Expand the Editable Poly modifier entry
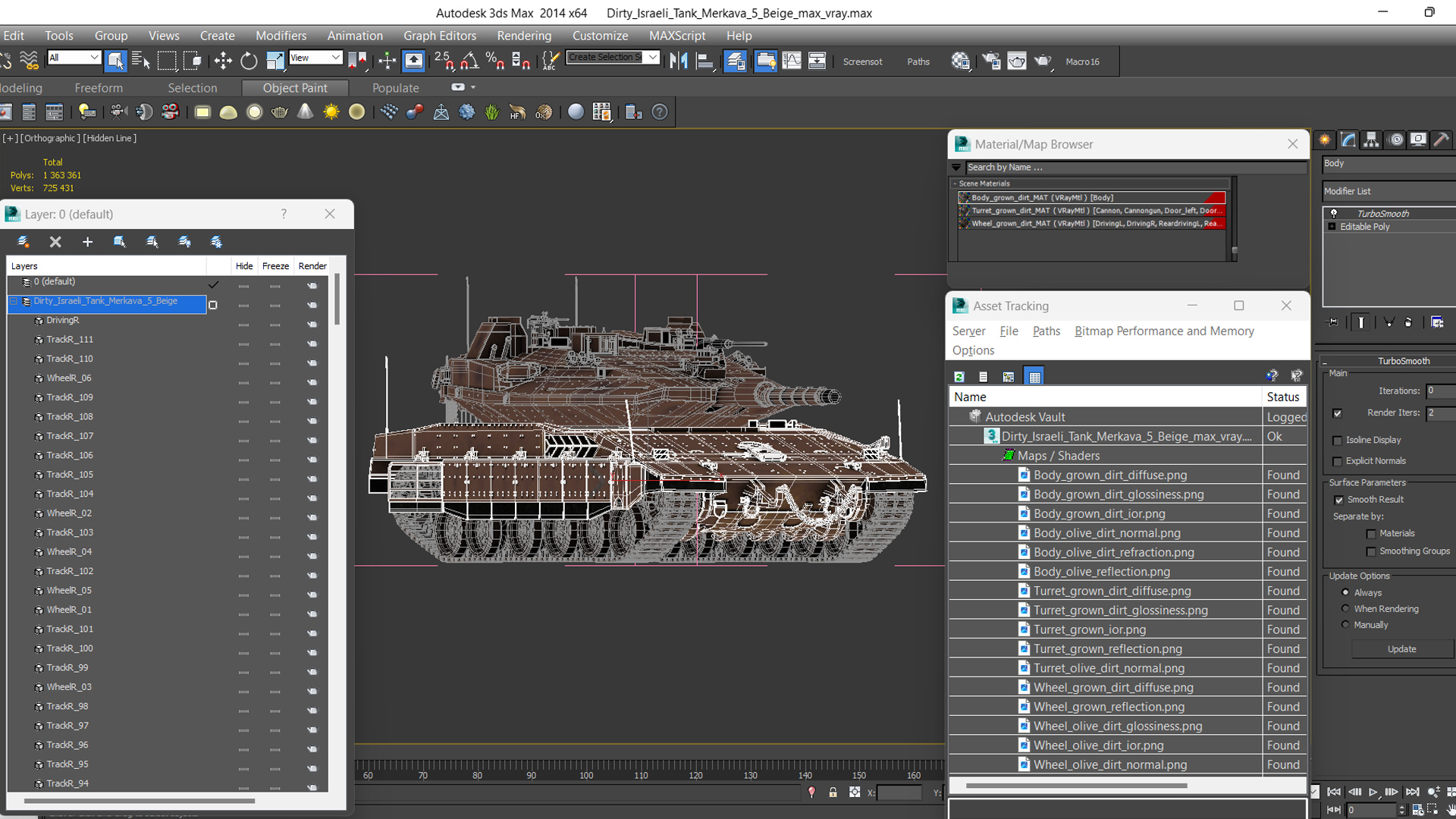Viewport: 1456px width, 819px height. pos(1332,227)
